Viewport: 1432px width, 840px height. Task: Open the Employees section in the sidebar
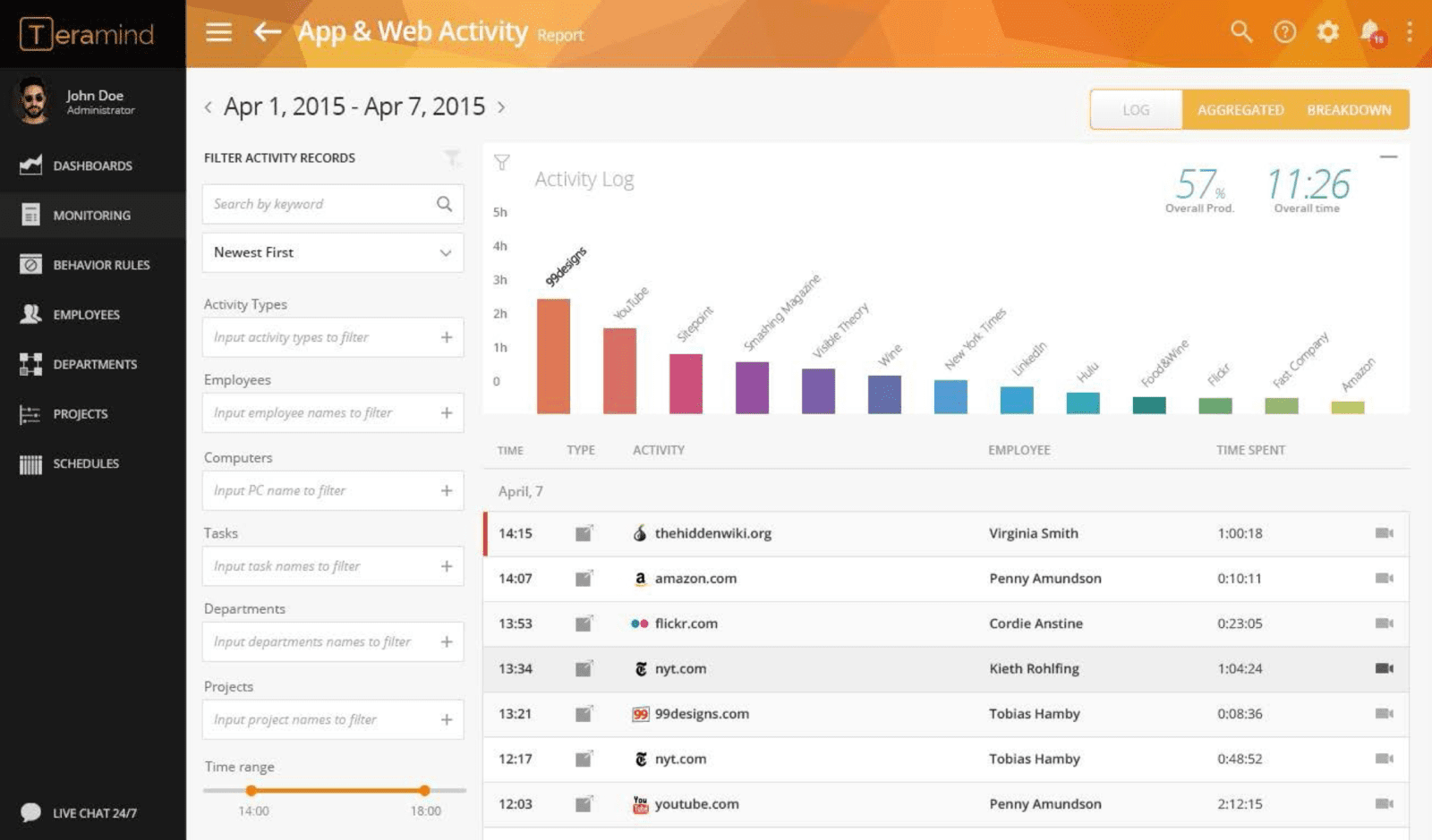click(x=93, y=315)
